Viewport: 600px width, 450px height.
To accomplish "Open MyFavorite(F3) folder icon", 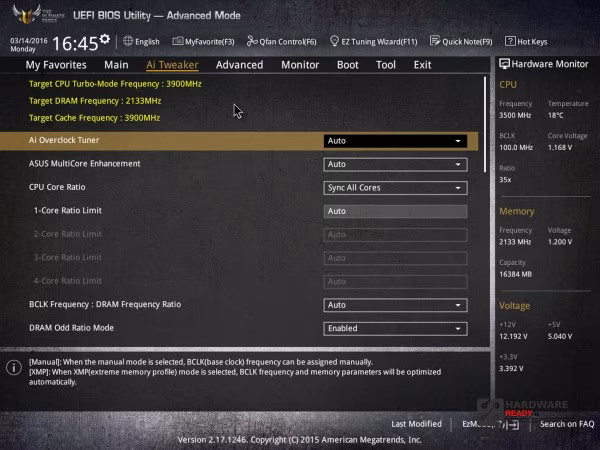I will pyautogui.click(x=178, y=41).
